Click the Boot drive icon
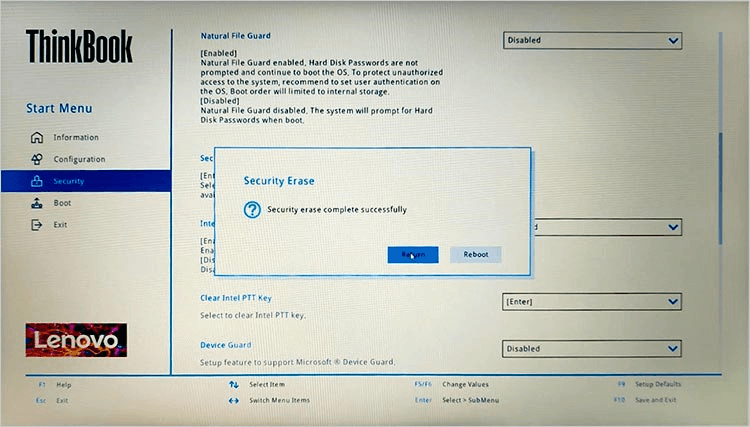 point(37,203)
